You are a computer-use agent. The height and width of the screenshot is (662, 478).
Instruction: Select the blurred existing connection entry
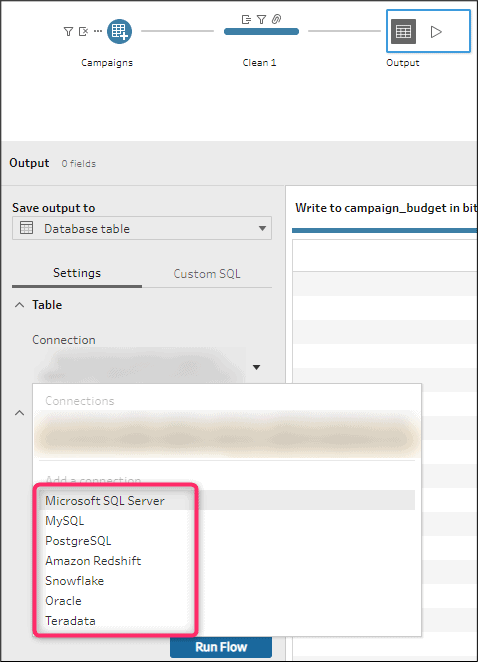pyautogui.click(x=227, y=435)
